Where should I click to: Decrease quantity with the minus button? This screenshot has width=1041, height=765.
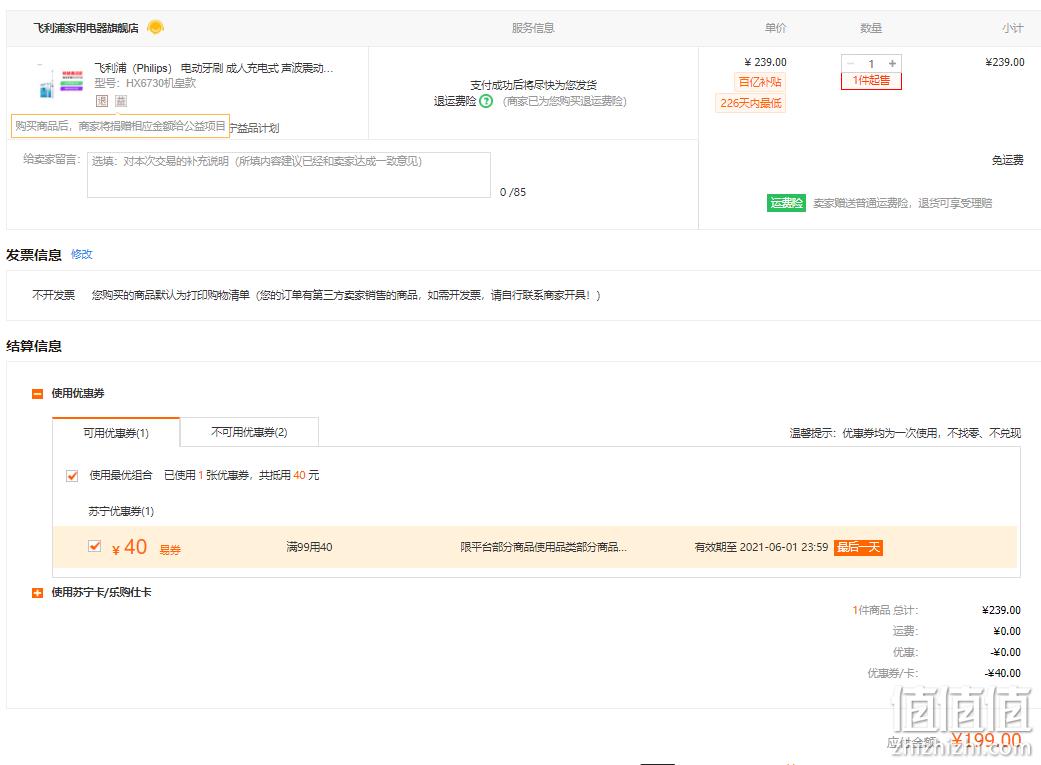click(850, 63)
